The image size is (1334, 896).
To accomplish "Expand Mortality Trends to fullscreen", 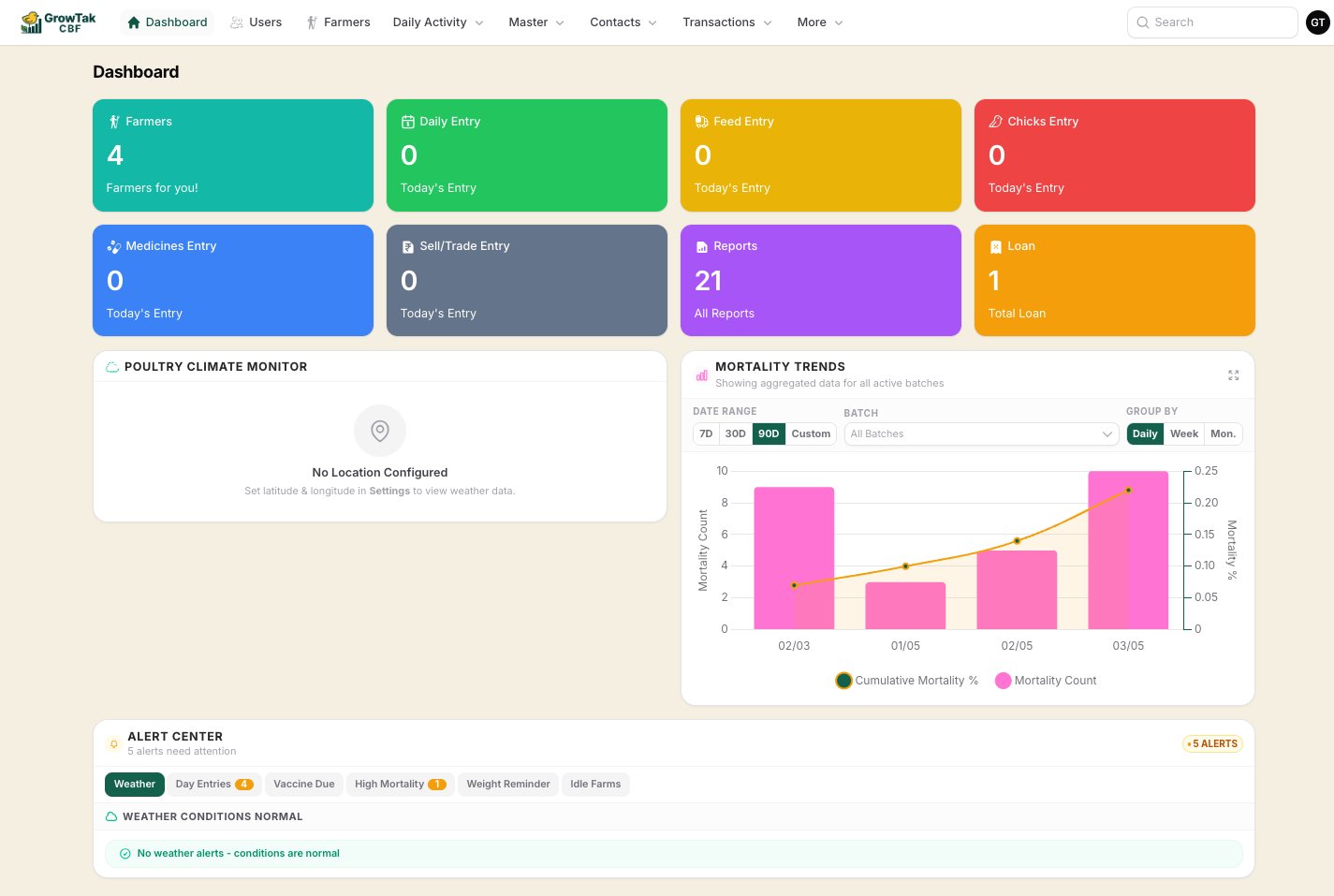I will pos(1234,375).
